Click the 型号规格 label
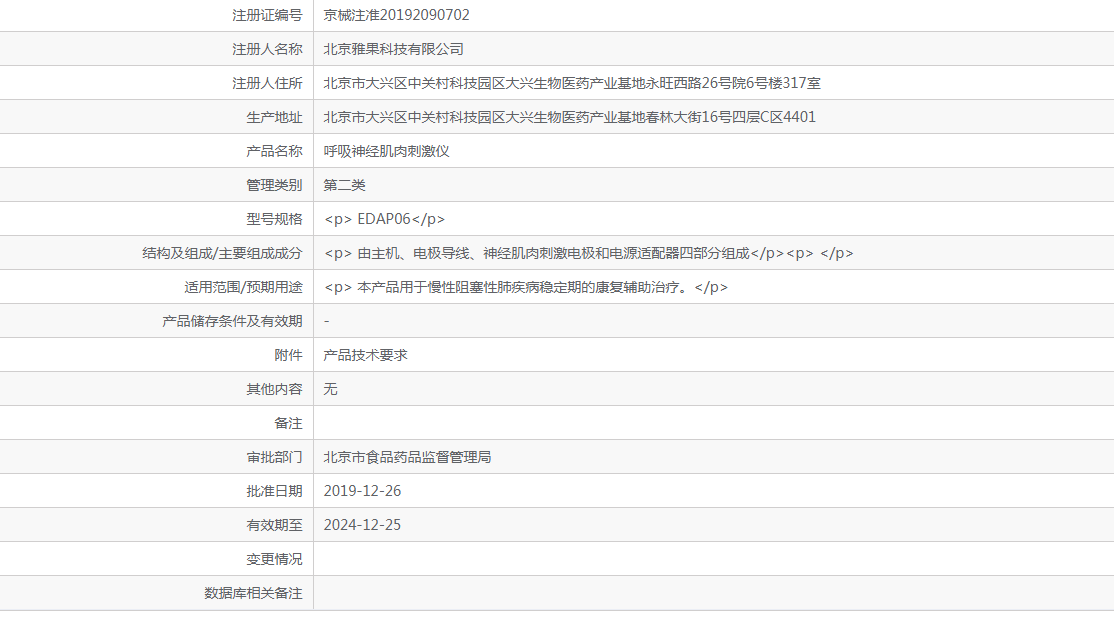This screenshot has height=617, width=1114. tap(274, 220)
